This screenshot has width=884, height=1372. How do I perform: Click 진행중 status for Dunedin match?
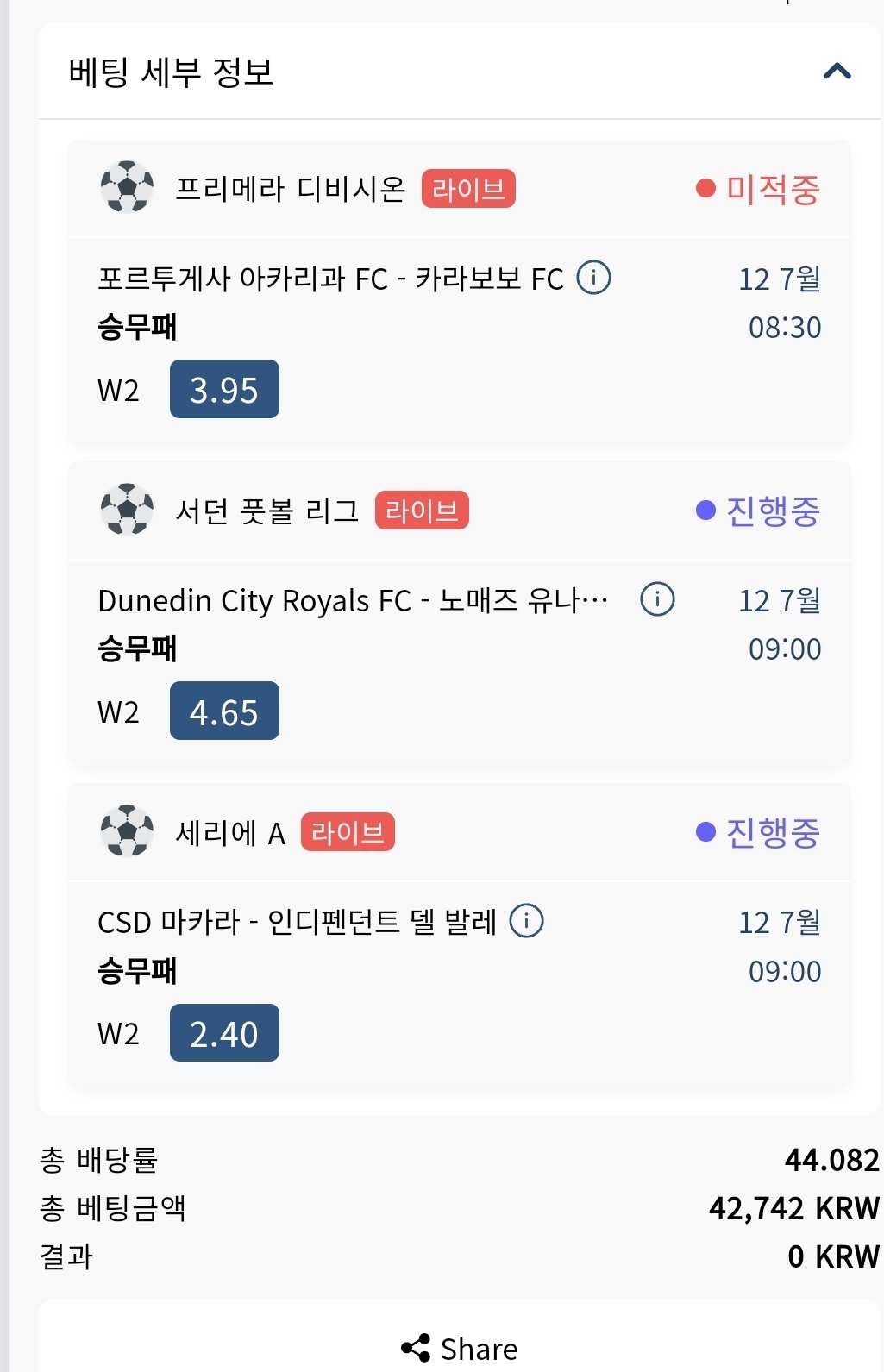point(758,511)
